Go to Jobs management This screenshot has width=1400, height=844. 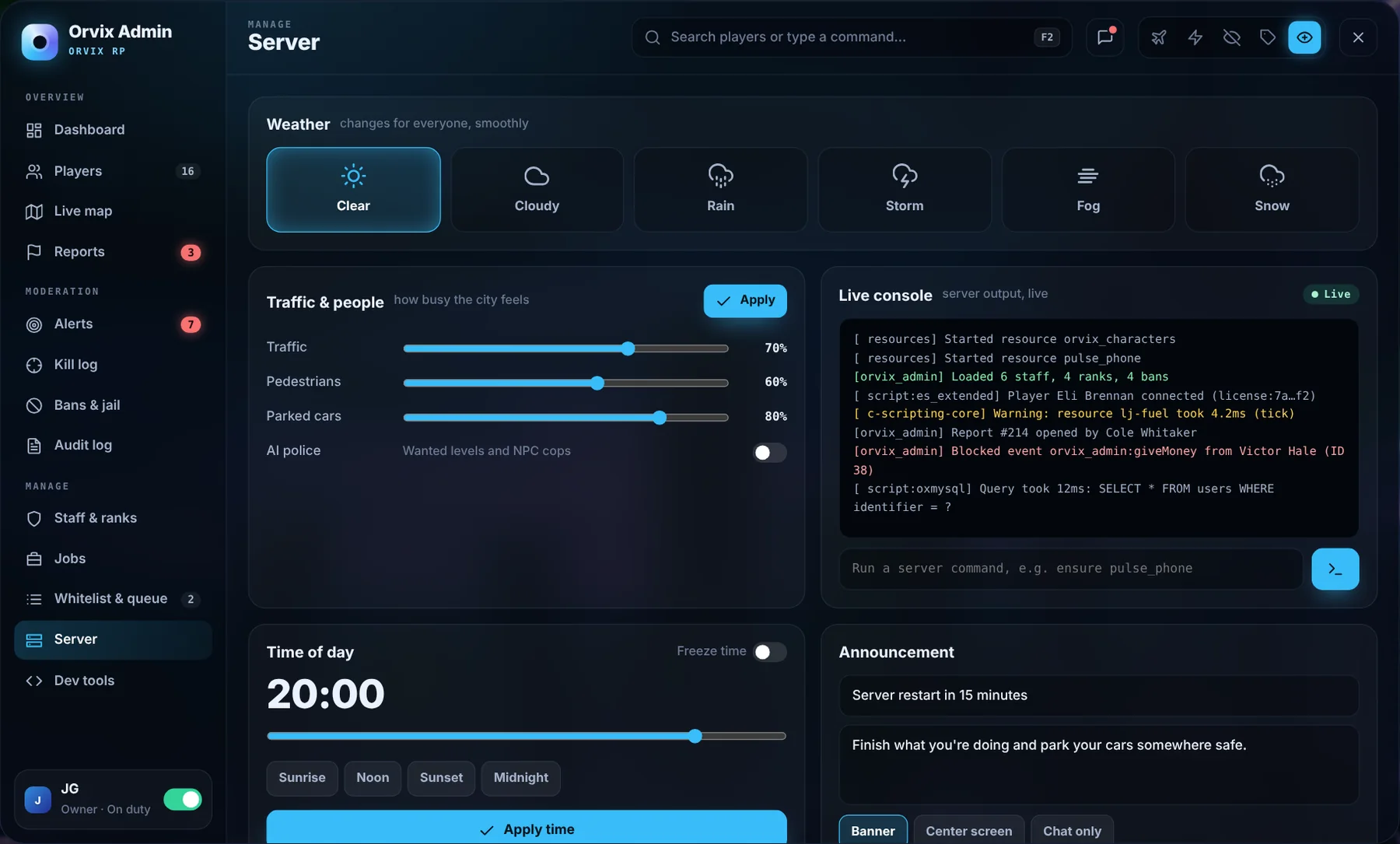(x=113, y=559)
